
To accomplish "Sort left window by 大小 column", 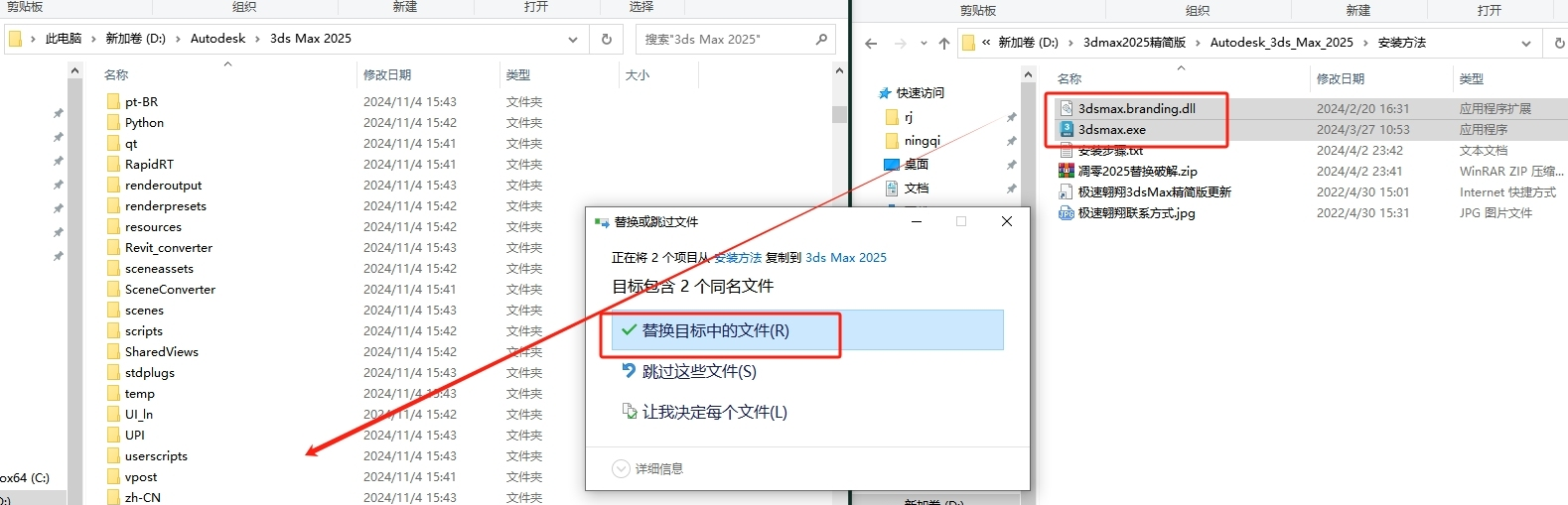I will [637, 74].
